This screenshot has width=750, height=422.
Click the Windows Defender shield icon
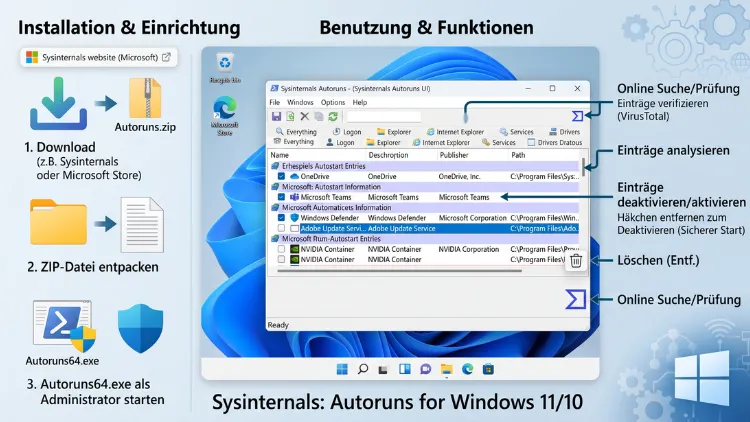pos(295,218)
